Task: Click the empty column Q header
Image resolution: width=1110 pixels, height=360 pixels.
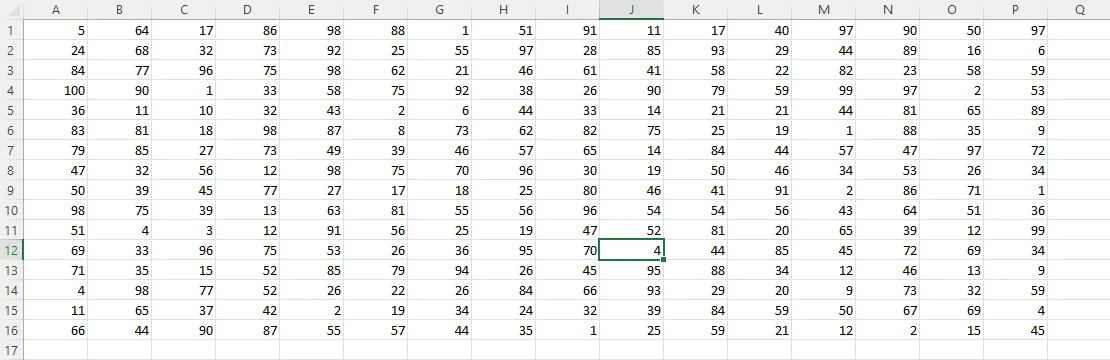Action: point(1079,10)
